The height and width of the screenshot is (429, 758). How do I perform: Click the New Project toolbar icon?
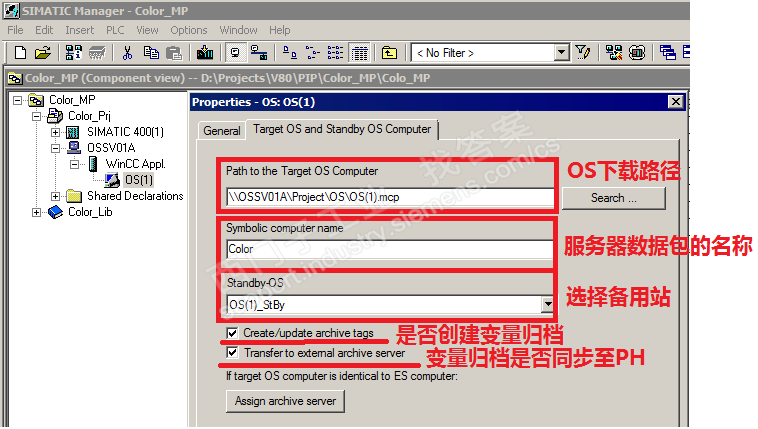[20, 52]
